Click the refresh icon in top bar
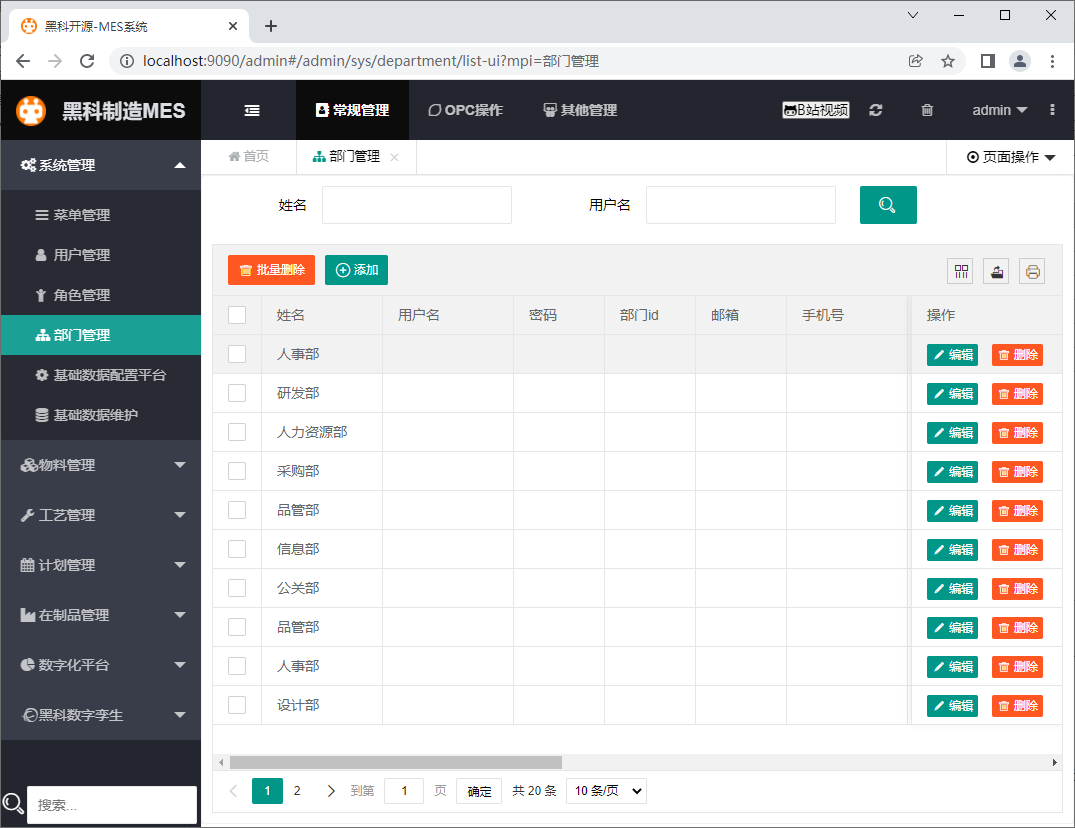Viewport: 1075px width, 828px height. point(875,110)
